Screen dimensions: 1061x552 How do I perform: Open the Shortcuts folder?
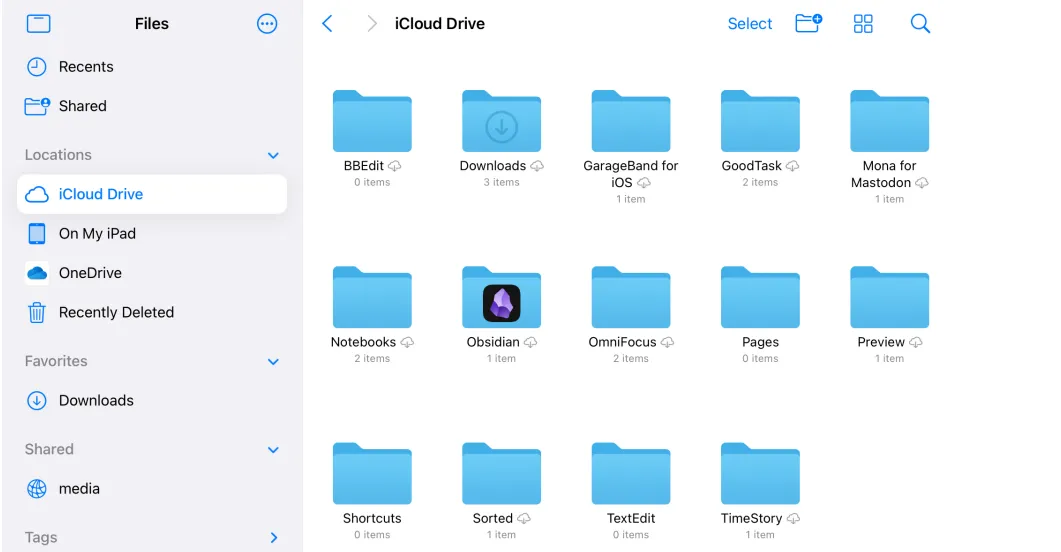(372, 474)
